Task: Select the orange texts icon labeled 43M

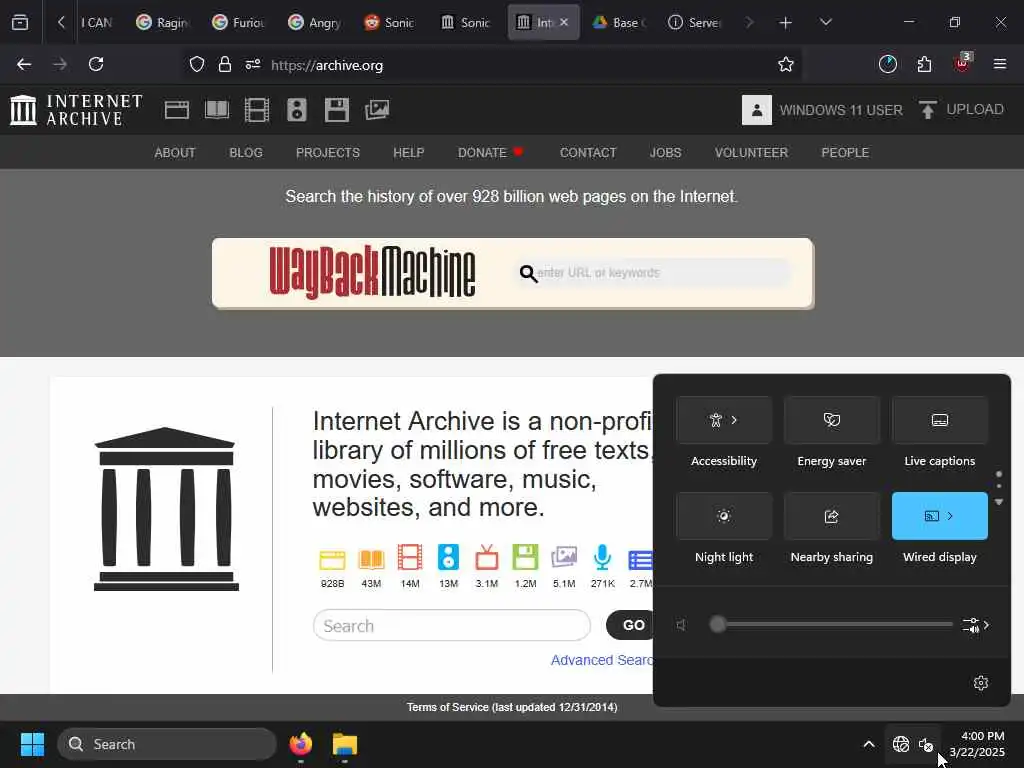Action: point(371,560)
